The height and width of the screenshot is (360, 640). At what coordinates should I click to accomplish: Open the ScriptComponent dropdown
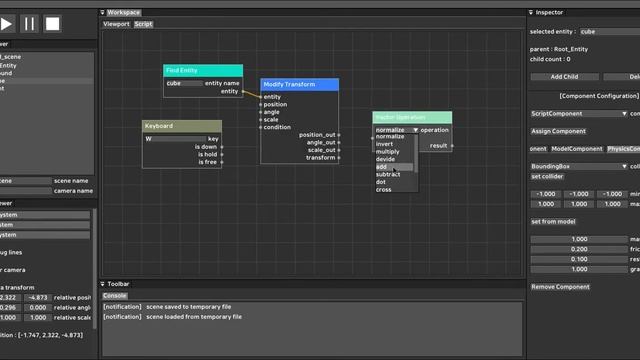pyautogui.click(x=579, y=114)
